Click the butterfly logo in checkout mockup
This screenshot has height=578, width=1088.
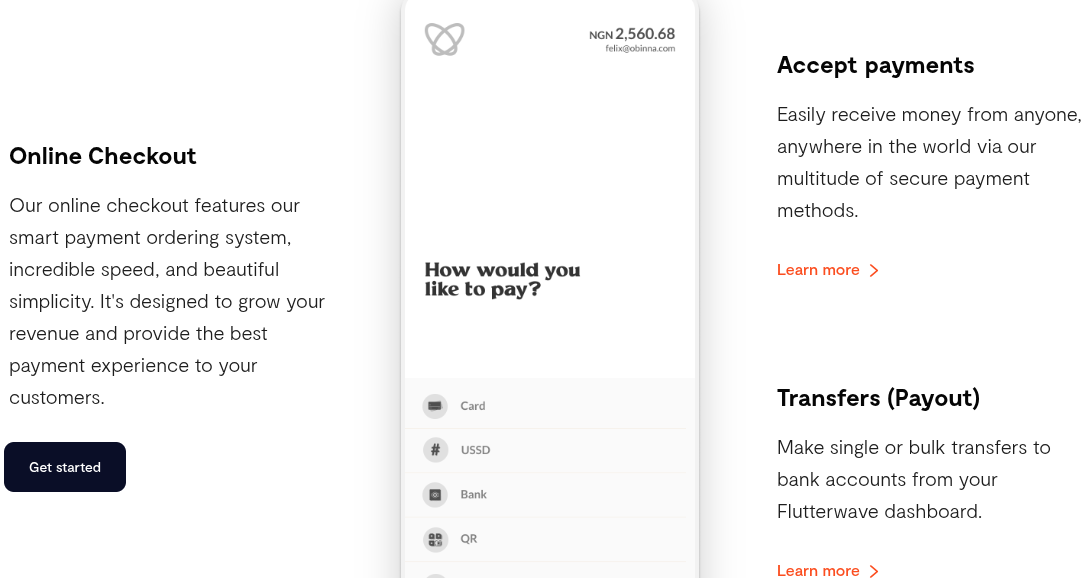[x=444, y=39]
